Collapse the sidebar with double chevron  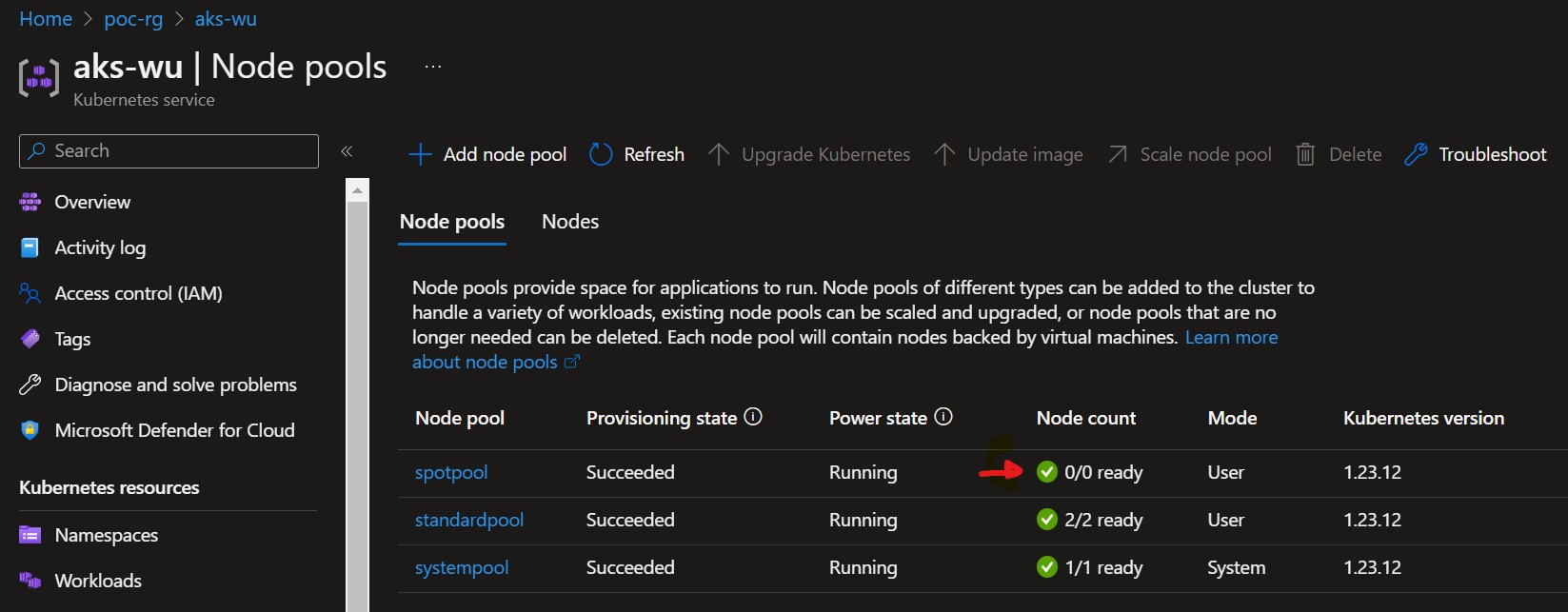tap(347, 151)
